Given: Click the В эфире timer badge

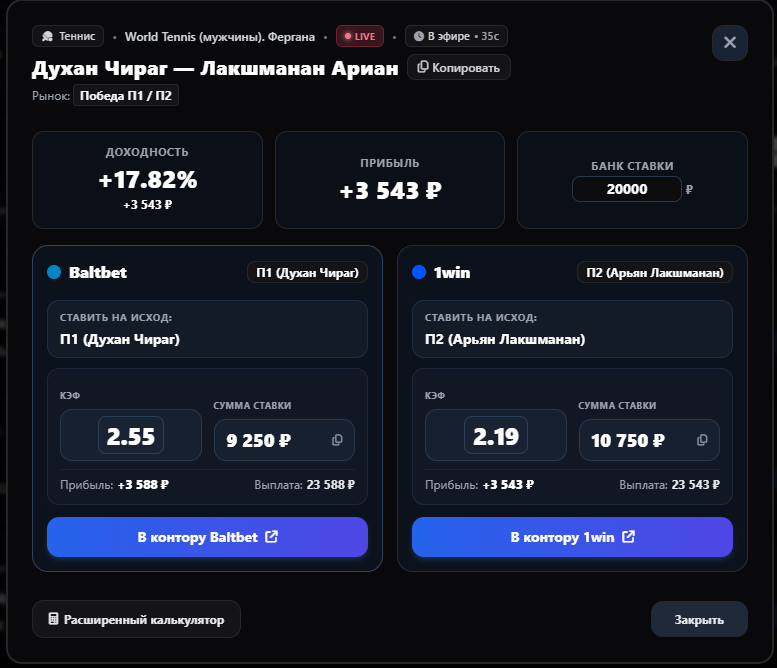Looking at the screenshot, I should click(x=456, y=36).
